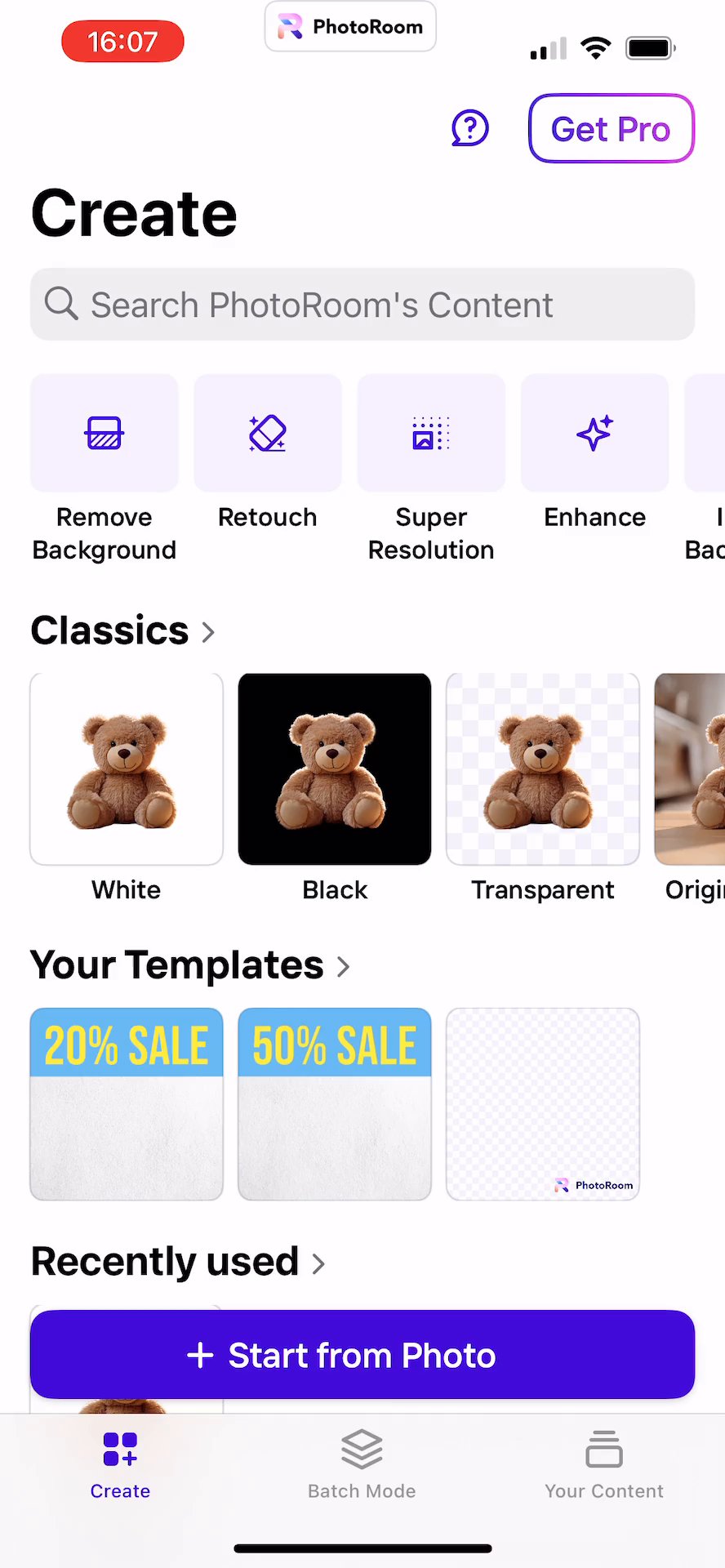Expand the Your Templates section chevron

(344, 967)
